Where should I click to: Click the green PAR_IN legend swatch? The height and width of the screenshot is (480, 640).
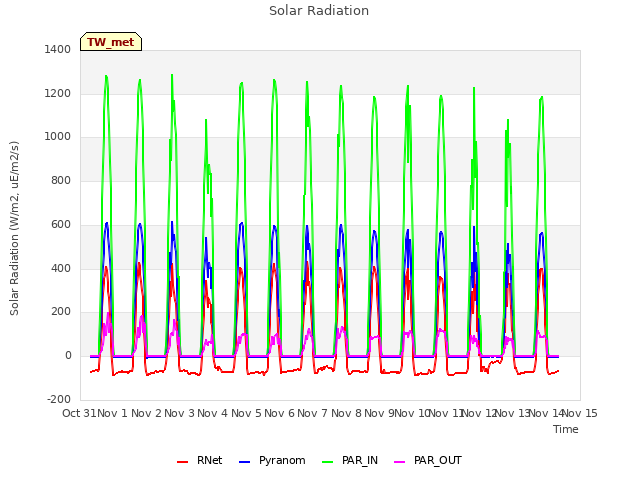[328, 462]
